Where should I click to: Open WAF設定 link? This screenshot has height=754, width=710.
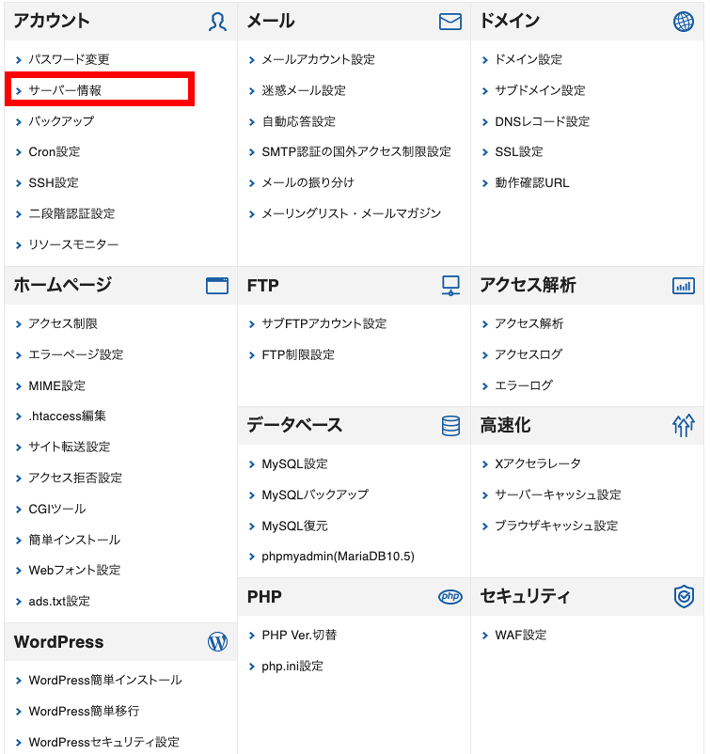coord(520,635)
